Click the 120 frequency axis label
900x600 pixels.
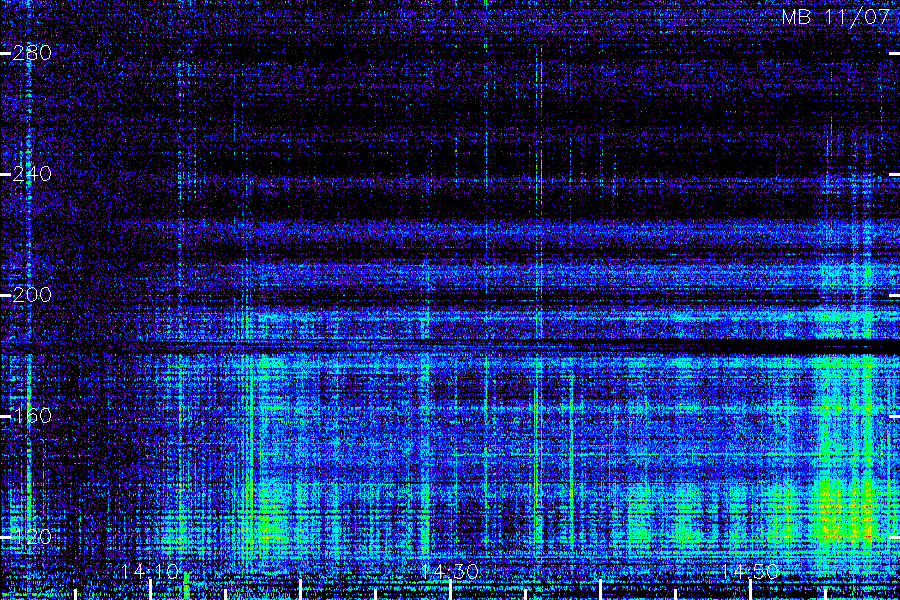[32, 537]
